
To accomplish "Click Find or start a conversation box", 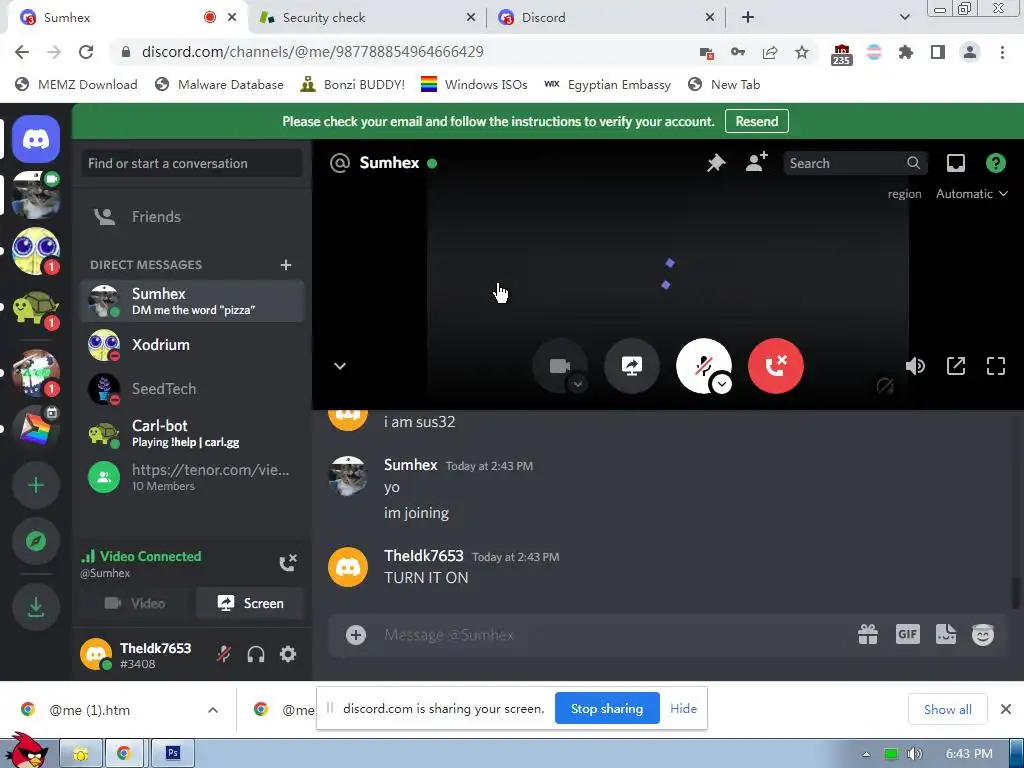I will tap(192, 163).
